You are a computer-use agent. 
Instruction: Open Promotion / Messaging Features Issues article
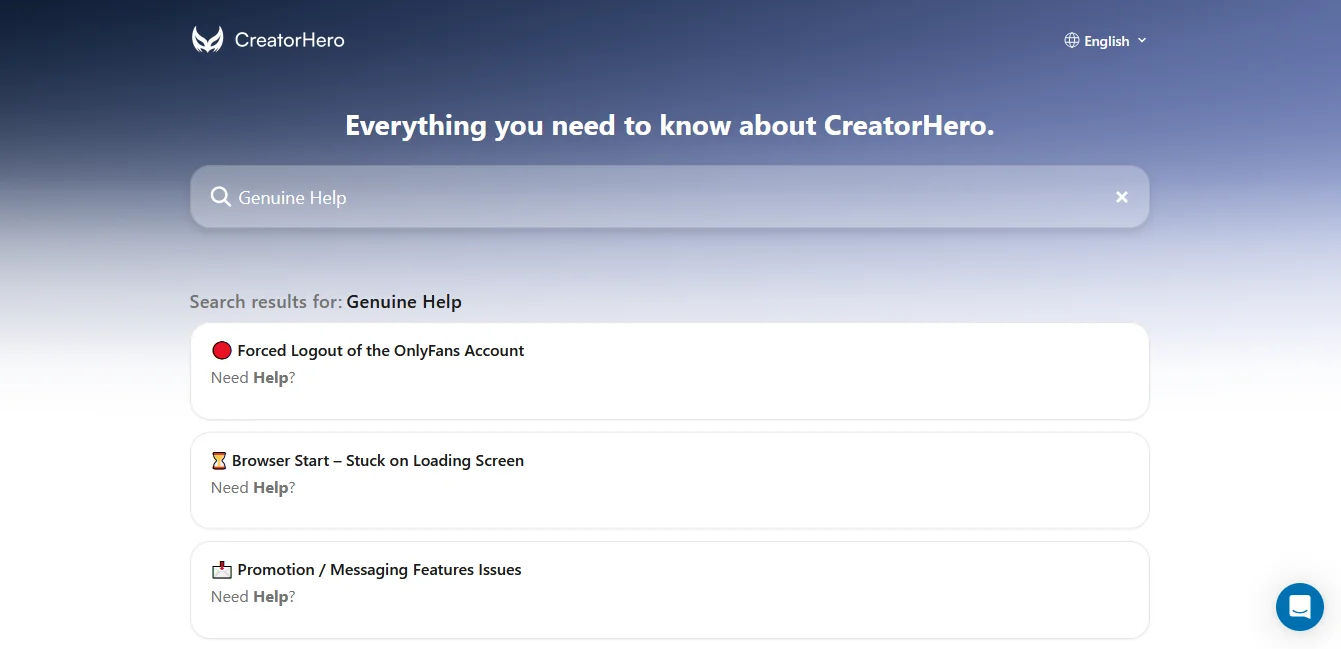point(670,590)
